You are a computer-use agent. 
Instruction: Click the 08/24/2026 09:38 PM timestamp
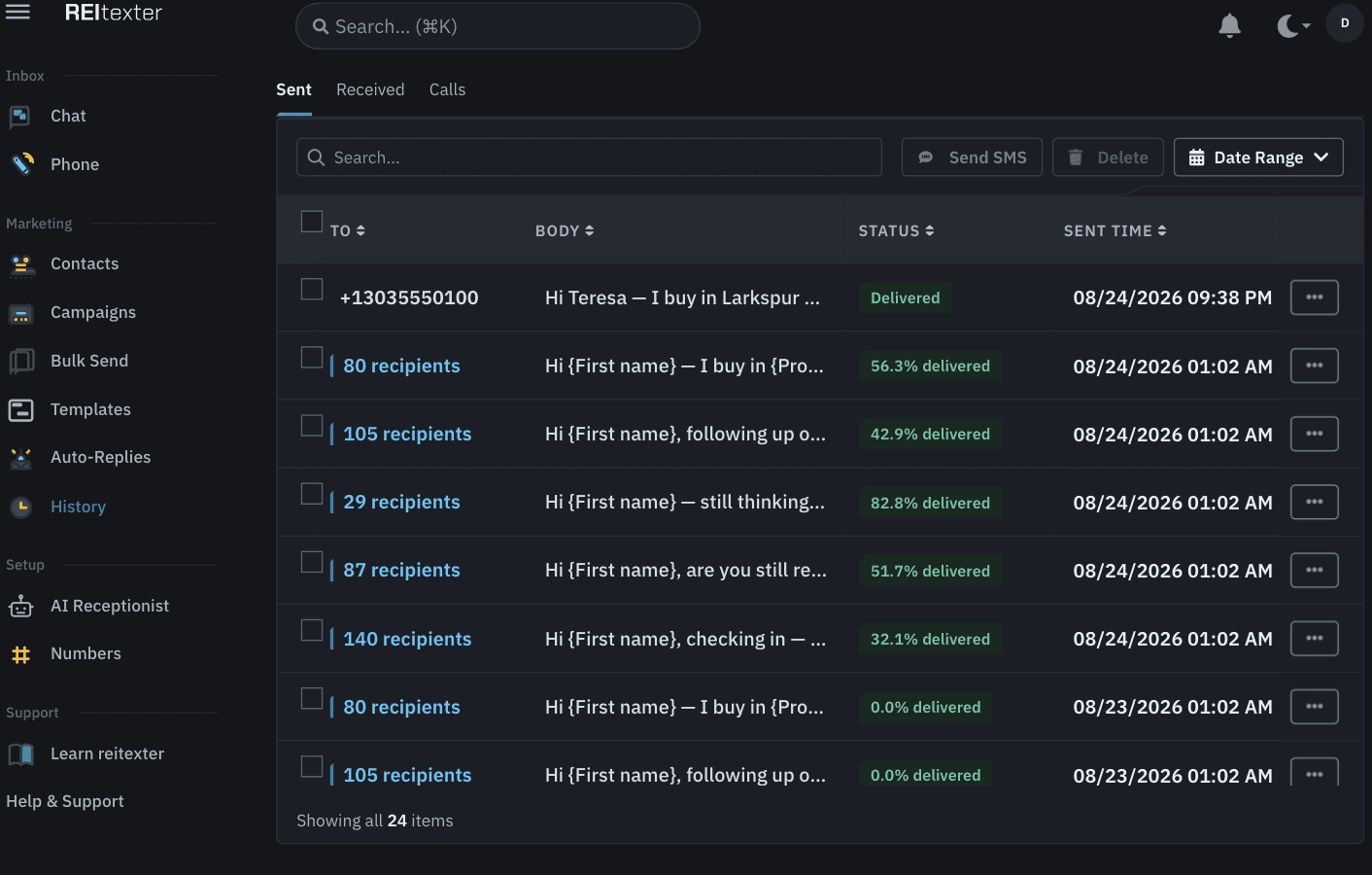(x=1172, y=298)
